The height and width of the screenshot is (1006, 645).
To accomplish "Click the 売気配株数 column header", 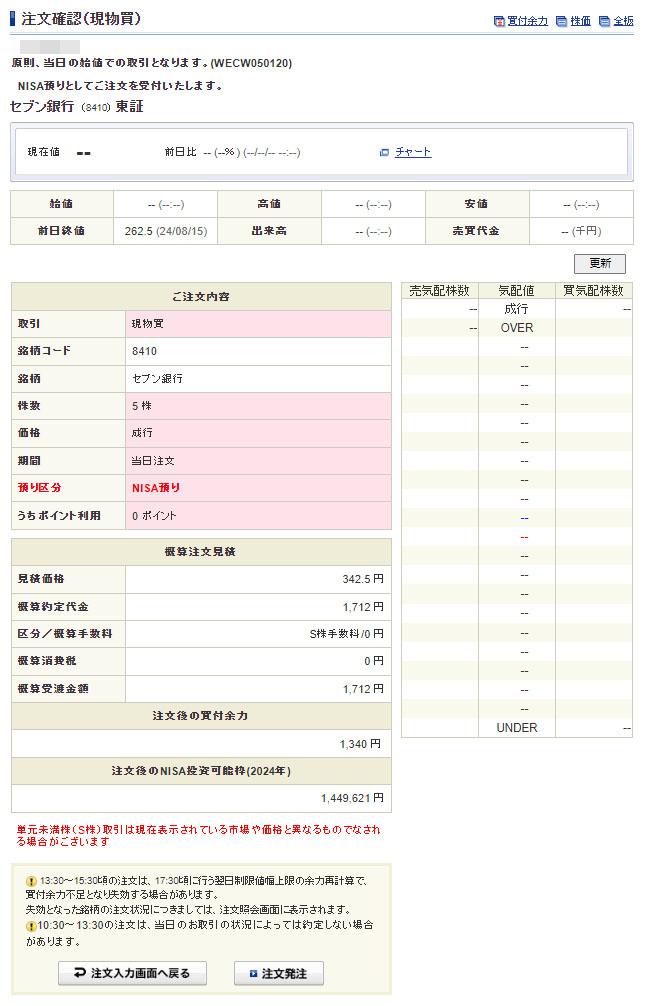I will (440, 291).
